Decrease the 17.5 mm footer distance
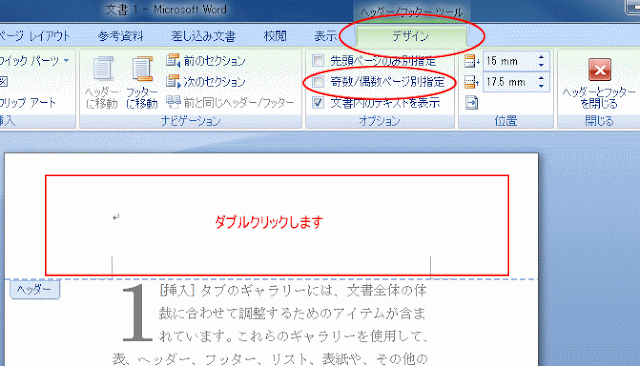The height and width of the screenshot is (366, 640). click(541, 86)
